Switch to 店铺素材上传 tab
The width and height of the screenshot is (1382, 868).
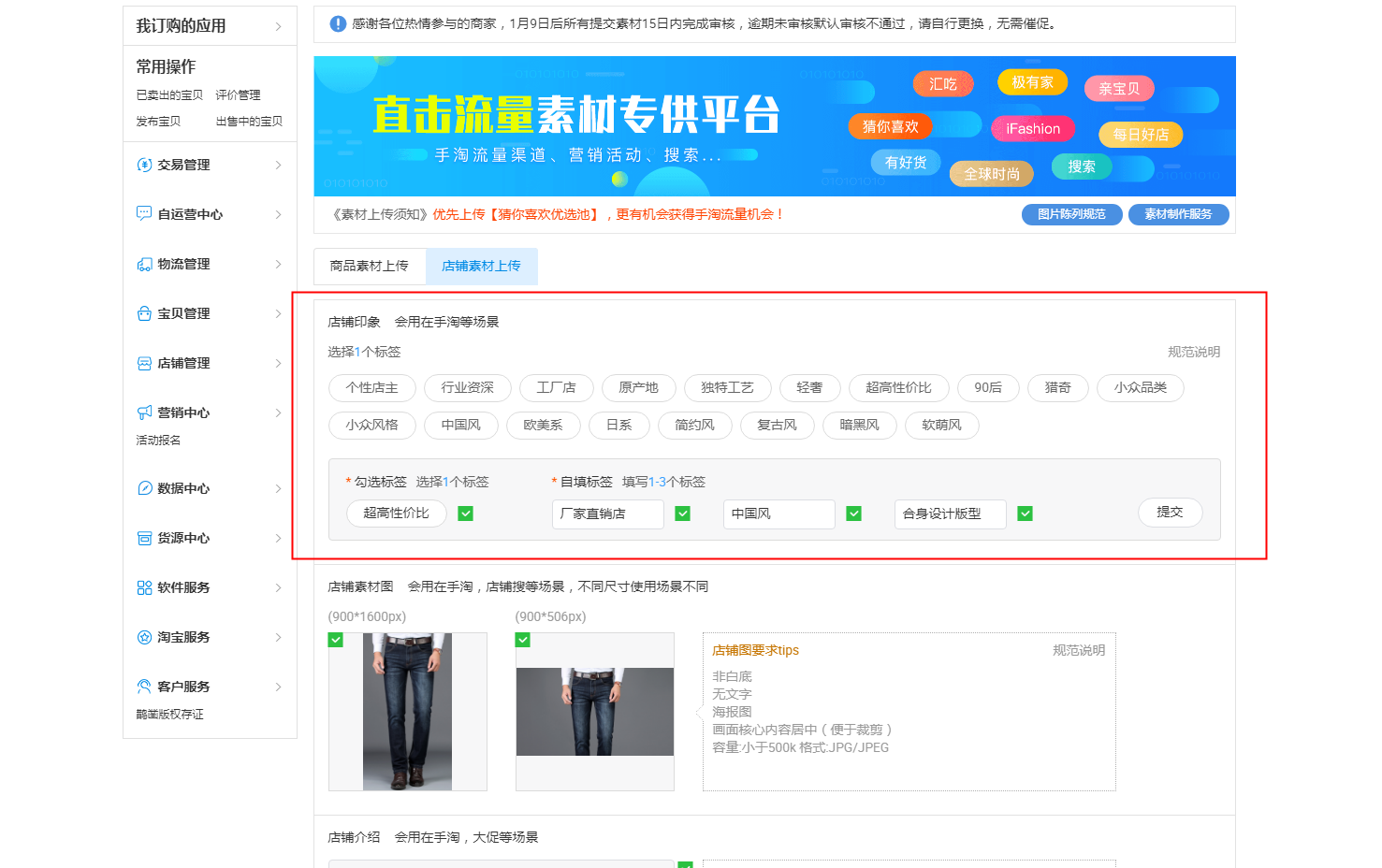(482, 266)
